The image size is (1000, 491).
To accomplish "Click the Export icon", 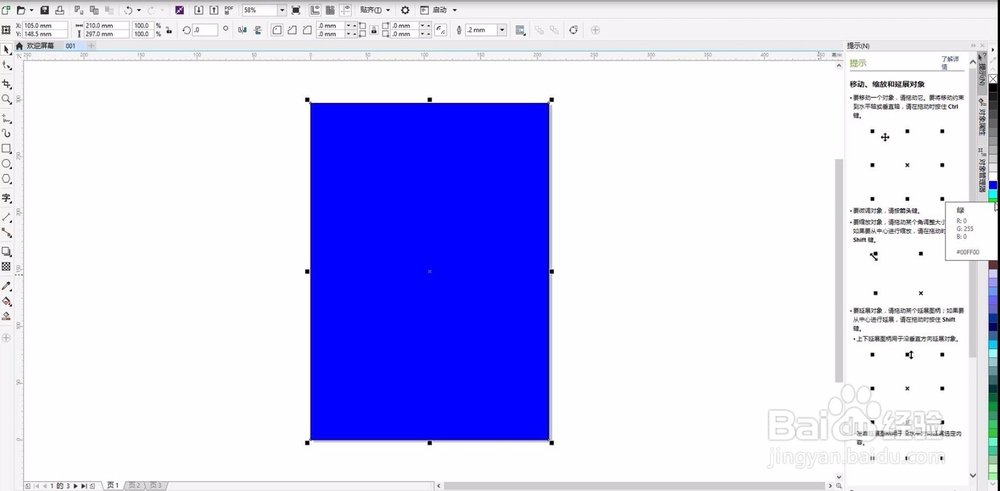I will [x=214, y=10].
